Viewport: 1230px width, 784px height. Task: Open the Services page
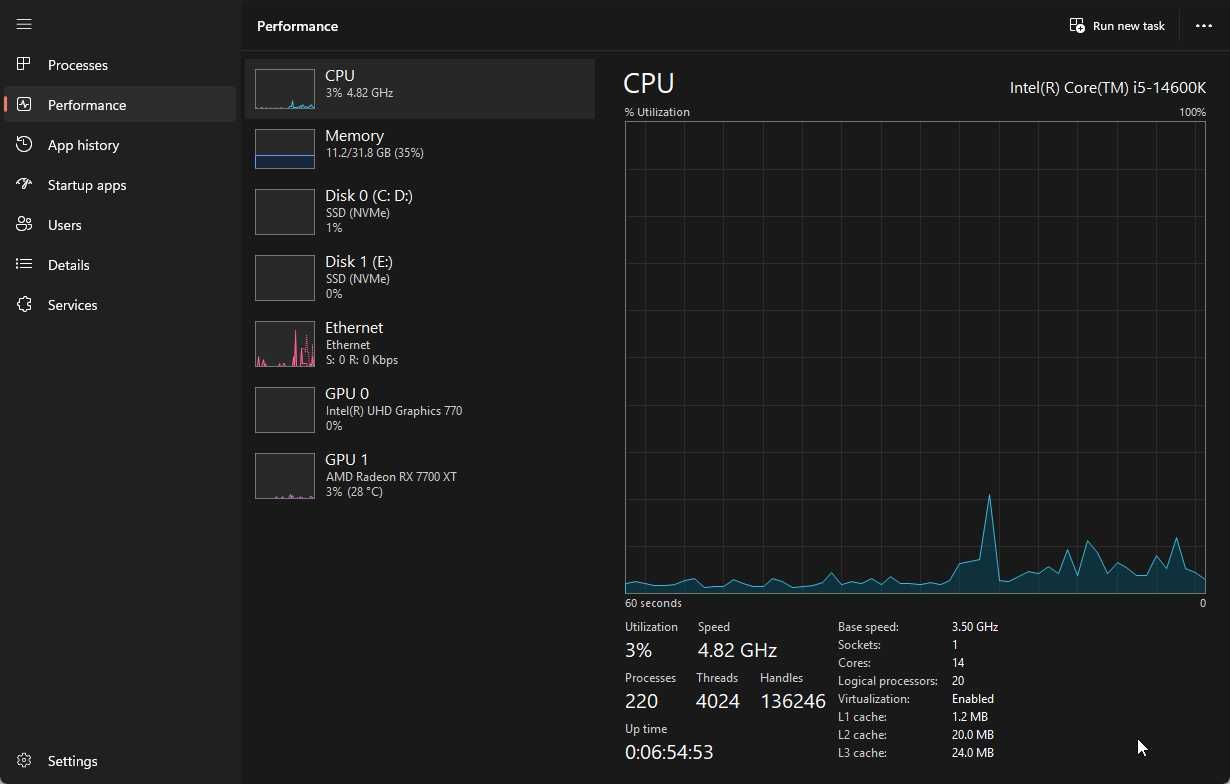(x=120, y=305)
